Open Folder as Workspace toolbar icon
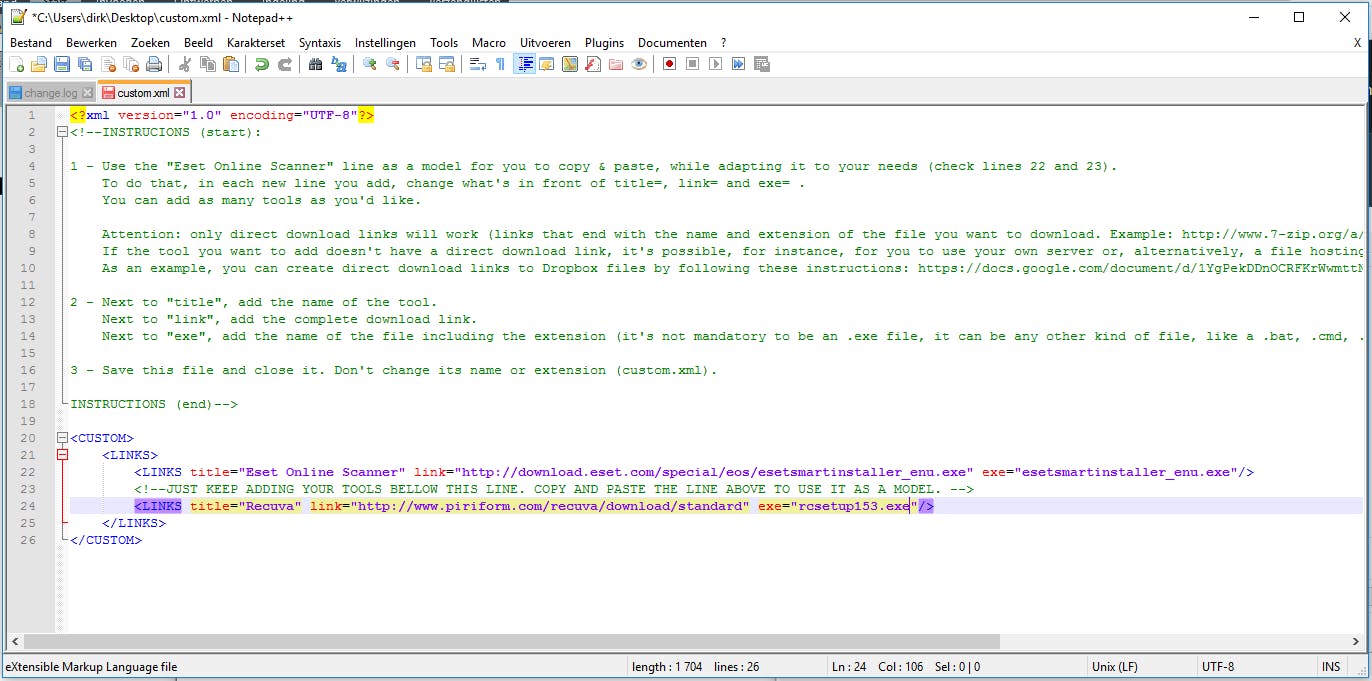This screenshot has height=681, width=1372. click(616, 64)
